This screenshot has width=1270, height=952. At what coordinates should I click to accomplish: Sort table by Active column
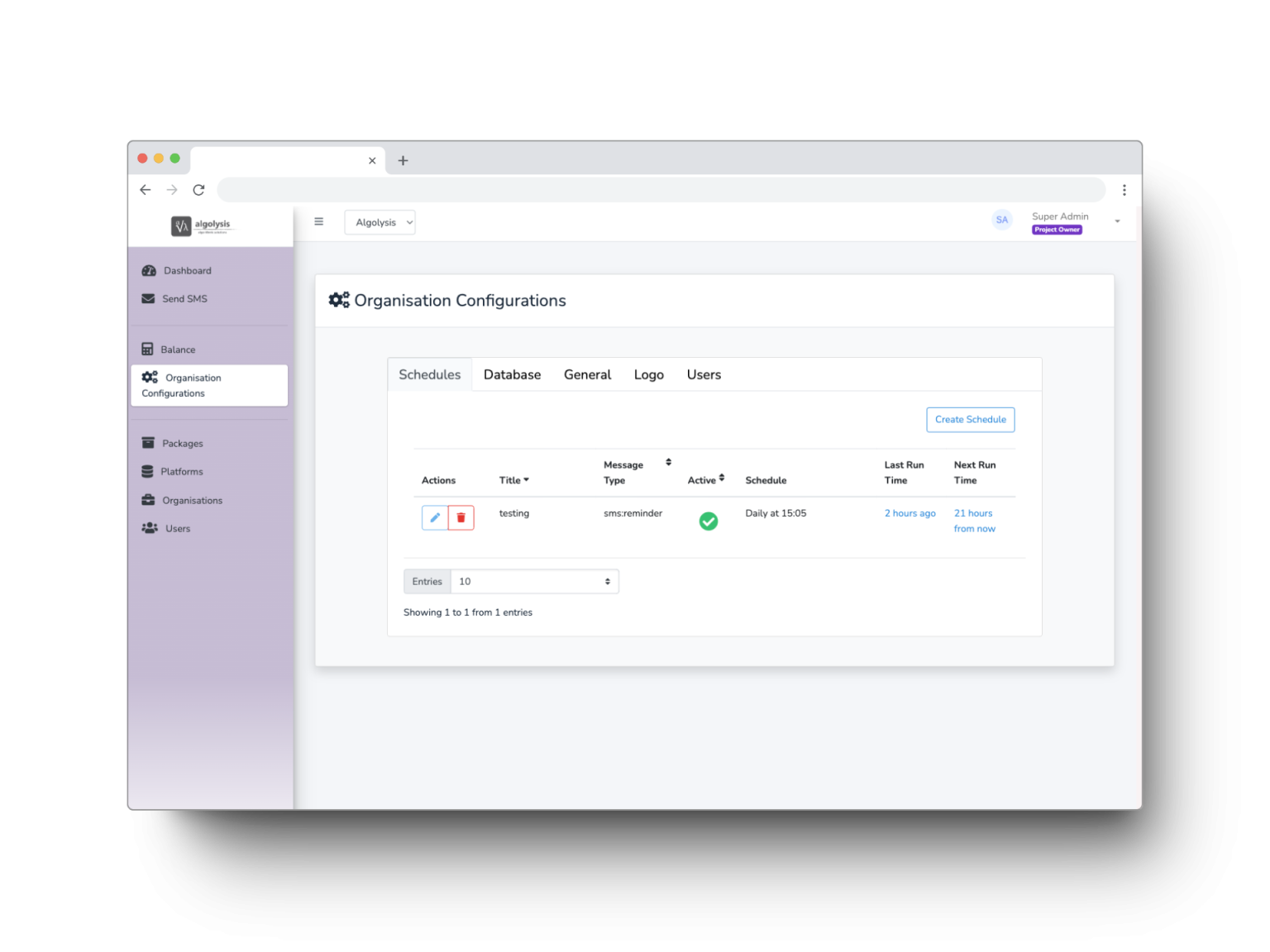click(x=706, y=479)
